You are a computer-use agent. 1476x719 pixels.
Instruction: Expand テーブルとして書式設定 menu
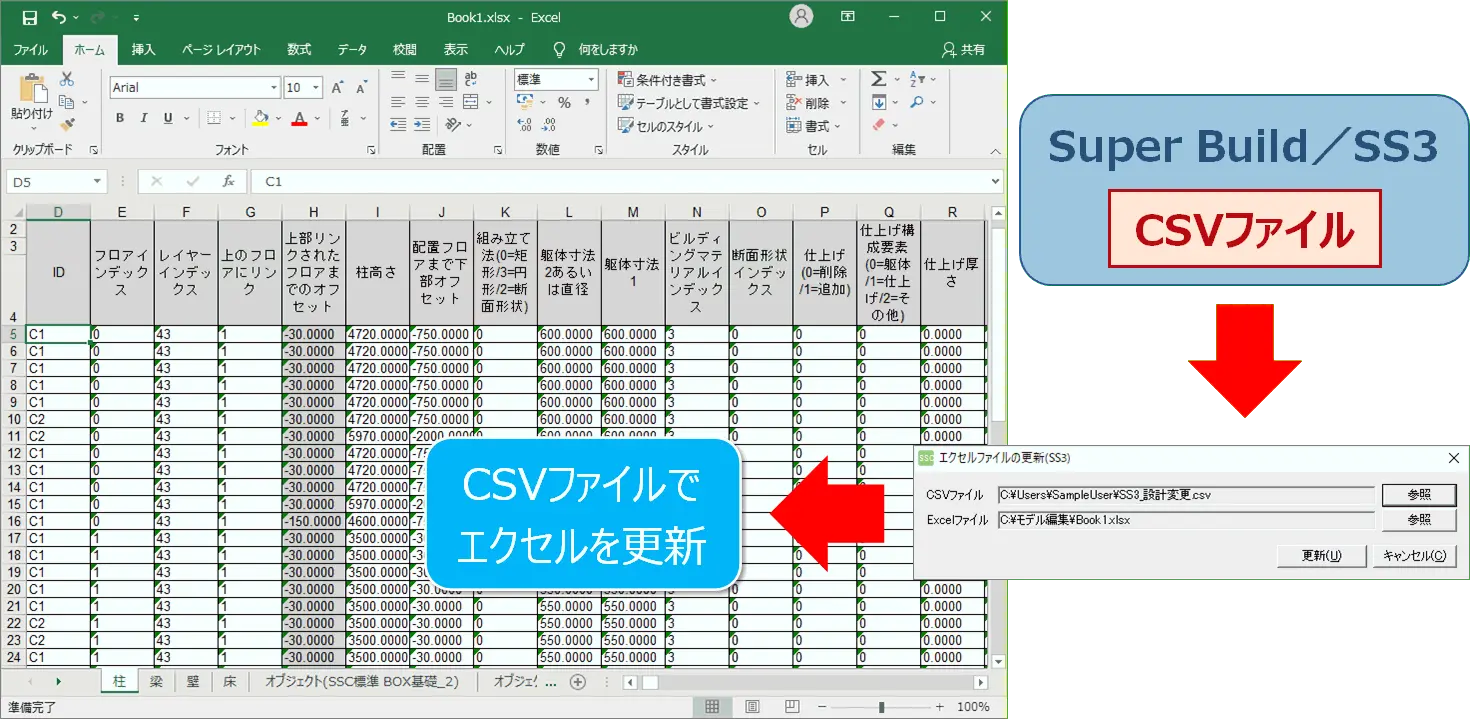coord(689,103)
